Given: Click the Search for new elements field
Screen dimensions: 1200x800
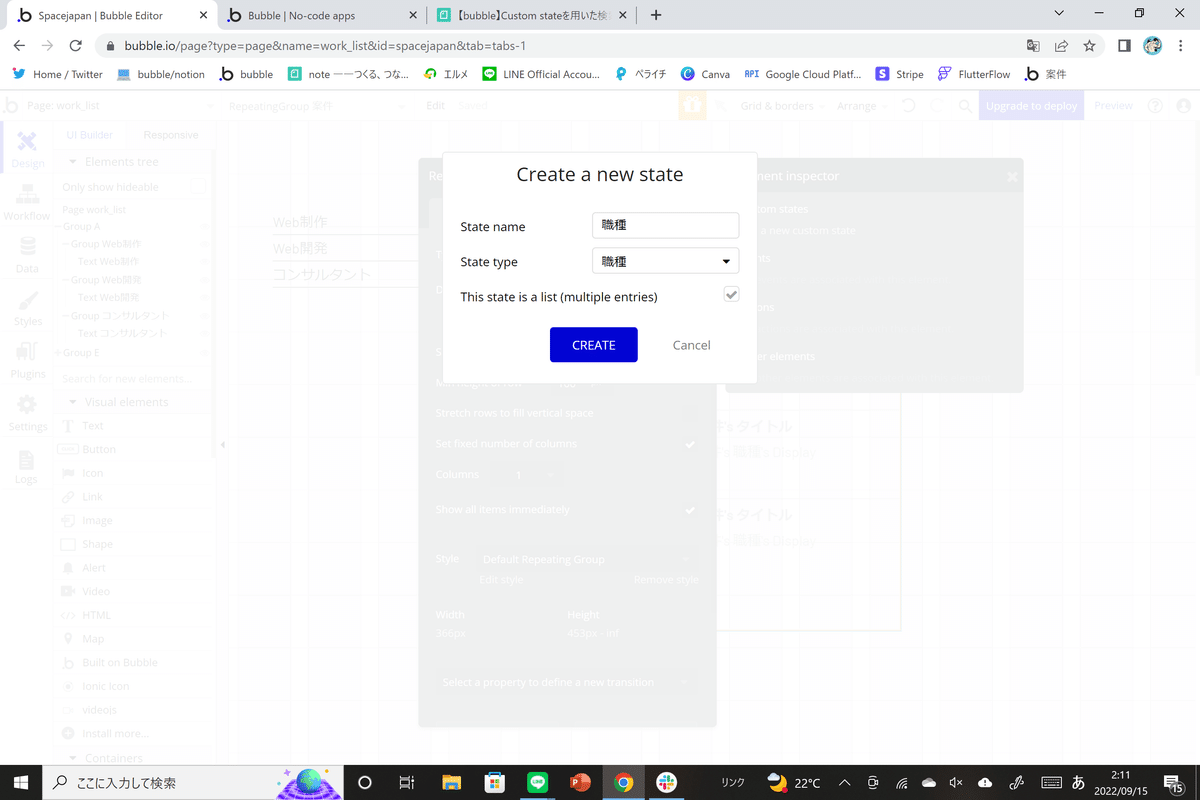Looking at the screenshot, I should [x=130, y=379].
